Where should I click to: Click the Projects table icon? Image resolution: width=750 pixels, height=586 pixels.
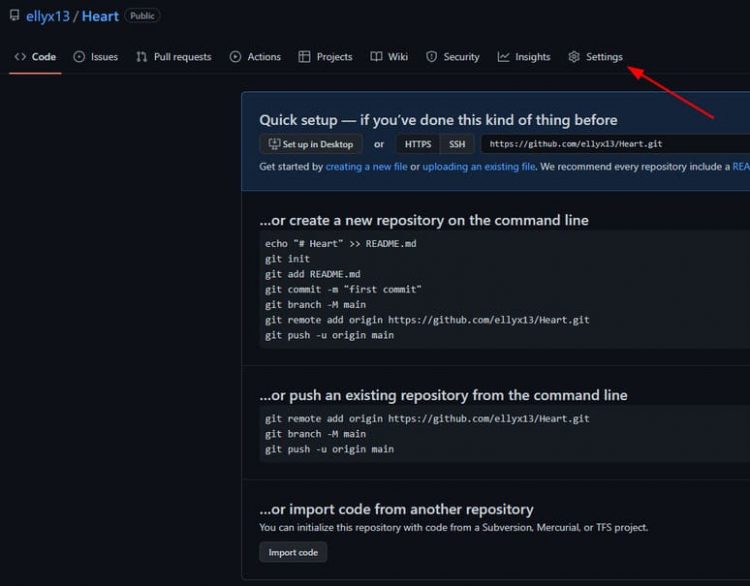coord(305,57)
